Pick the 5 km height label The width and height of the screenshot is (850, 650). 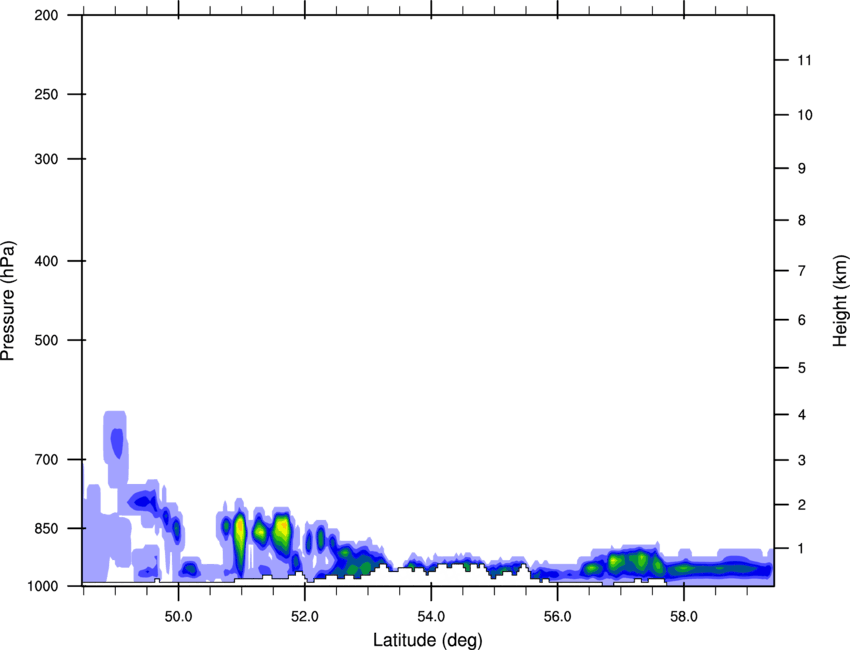(x=801, y=368)
